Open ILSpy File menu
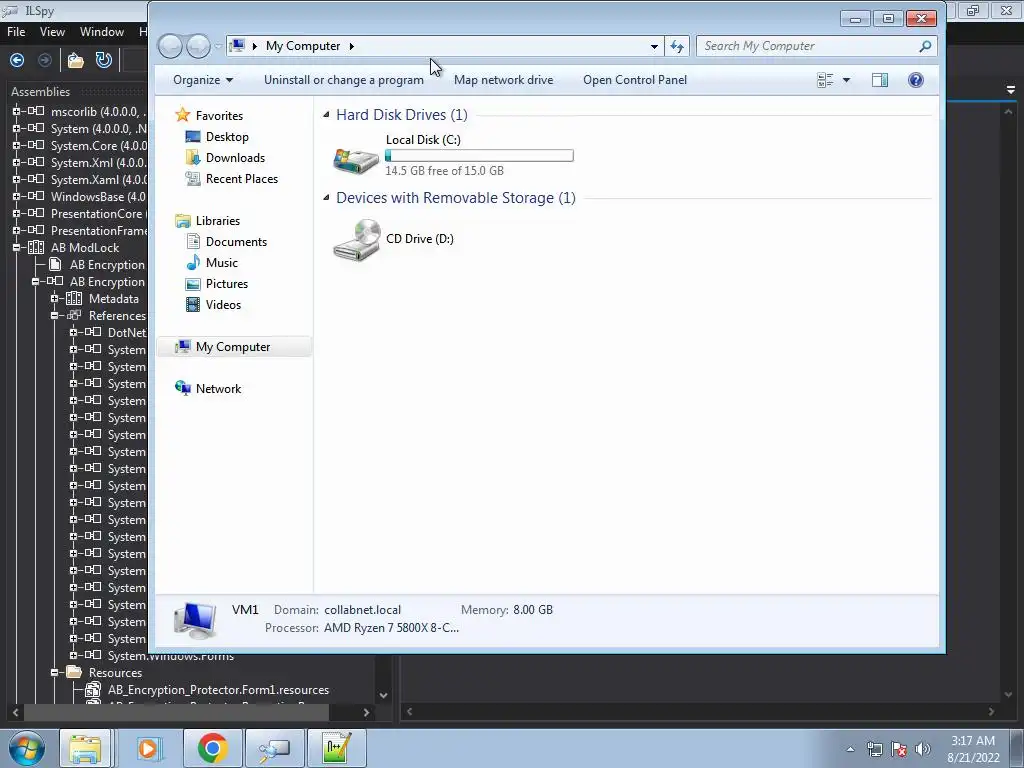Viewport: 1024px width, 768px height. pyautogui.click(x=16, y=31)
